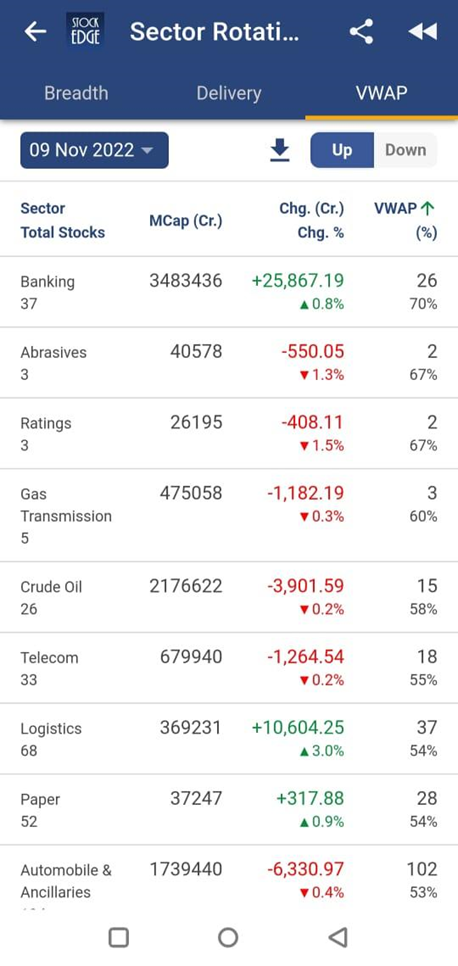Open the StockEdge logo
458x966 pixels.
coord(85,31)
